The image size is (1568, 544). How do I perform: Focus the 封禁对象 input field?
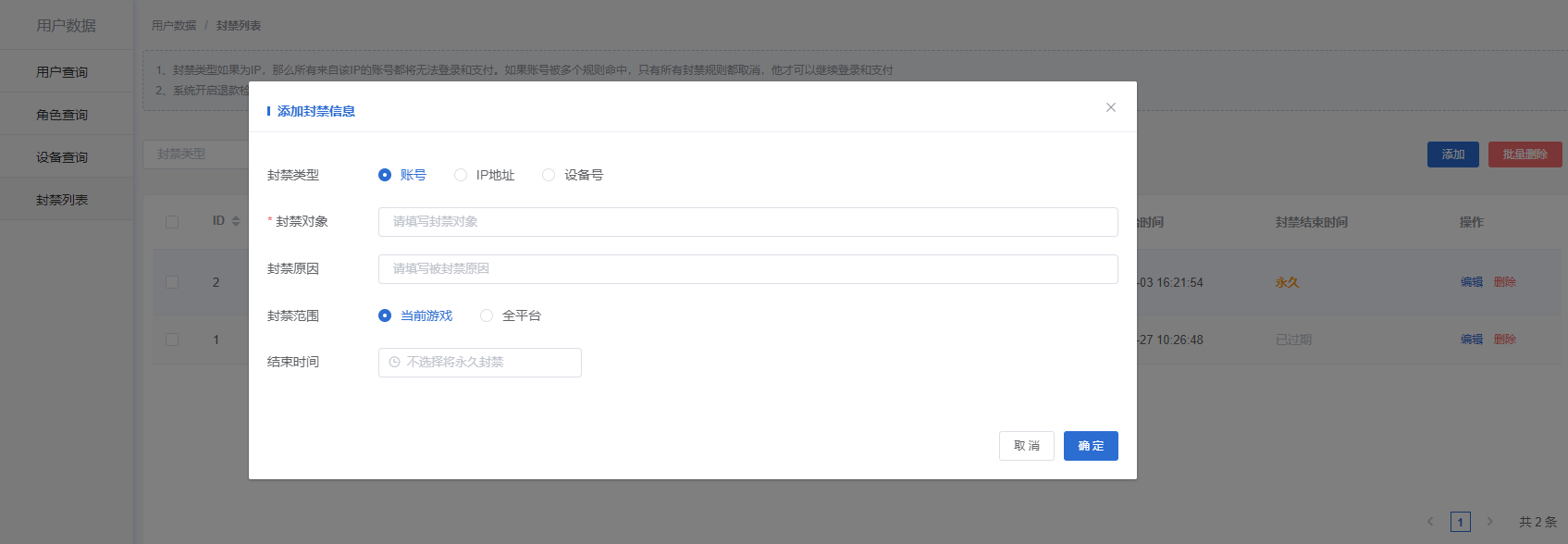coord(747,222)
